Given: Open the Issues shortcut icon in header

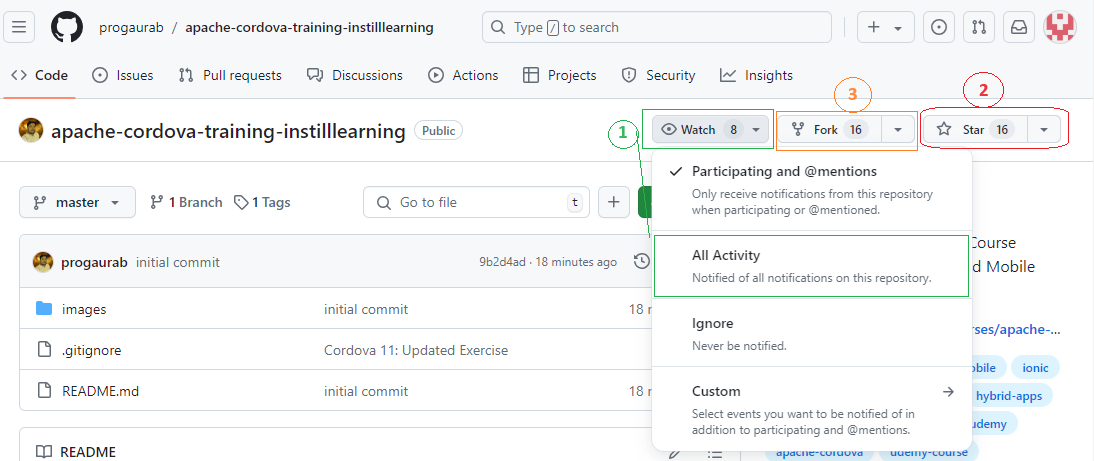Looking at the screenshot, I should [938, 27].
